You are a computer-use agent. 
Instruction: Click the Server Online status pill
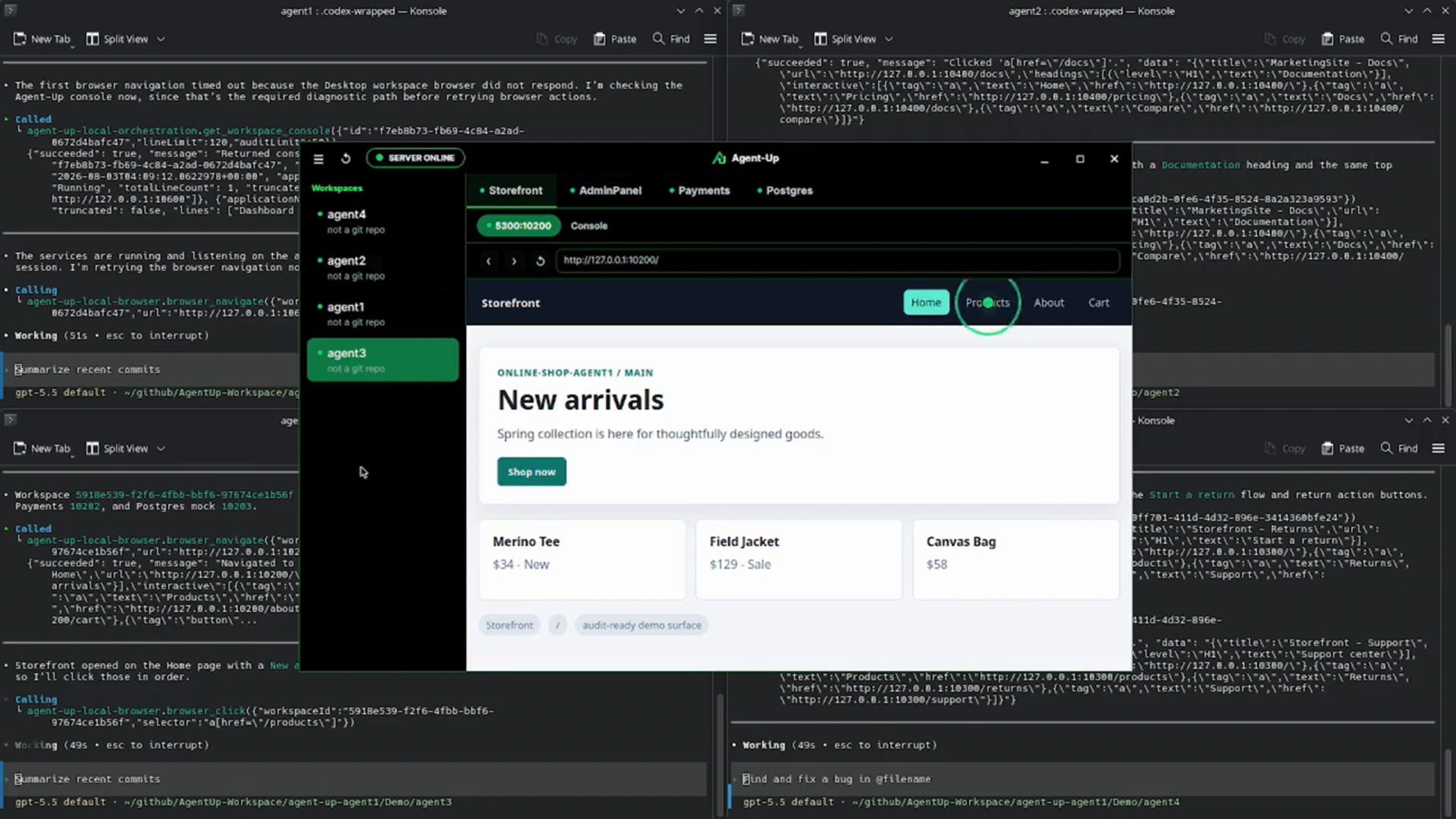[415, 158]
